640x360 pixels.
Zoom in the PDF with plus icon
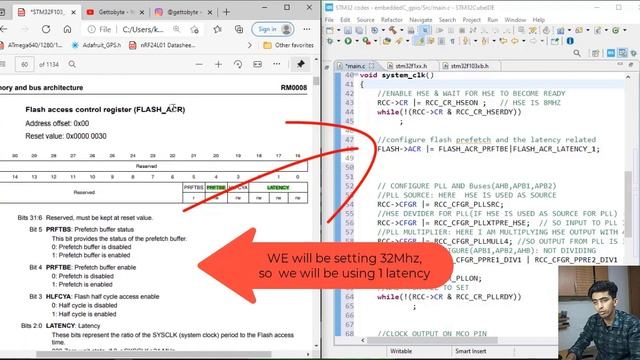[218, 64]
